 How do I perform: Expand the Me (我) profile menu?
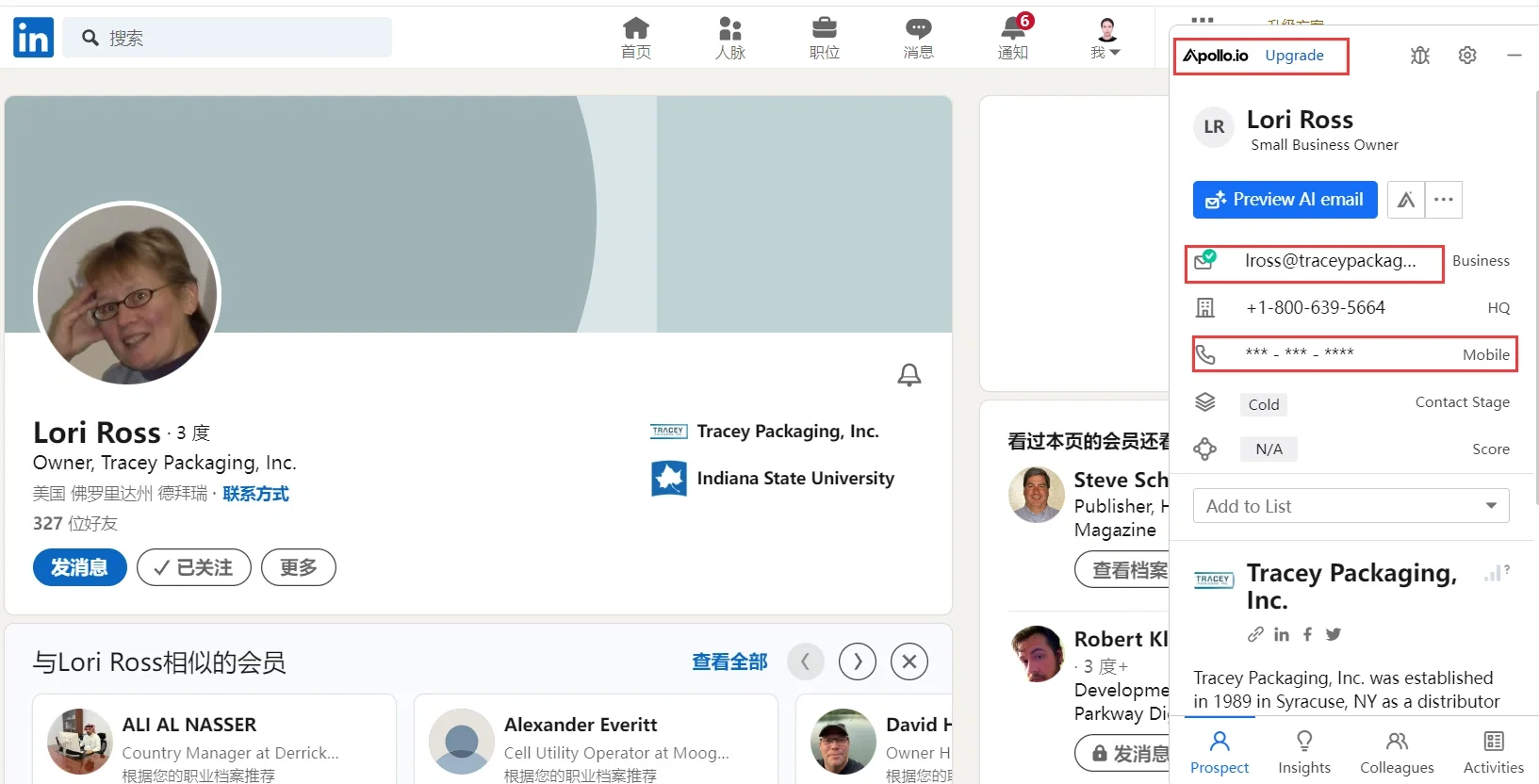(1106, 38)
